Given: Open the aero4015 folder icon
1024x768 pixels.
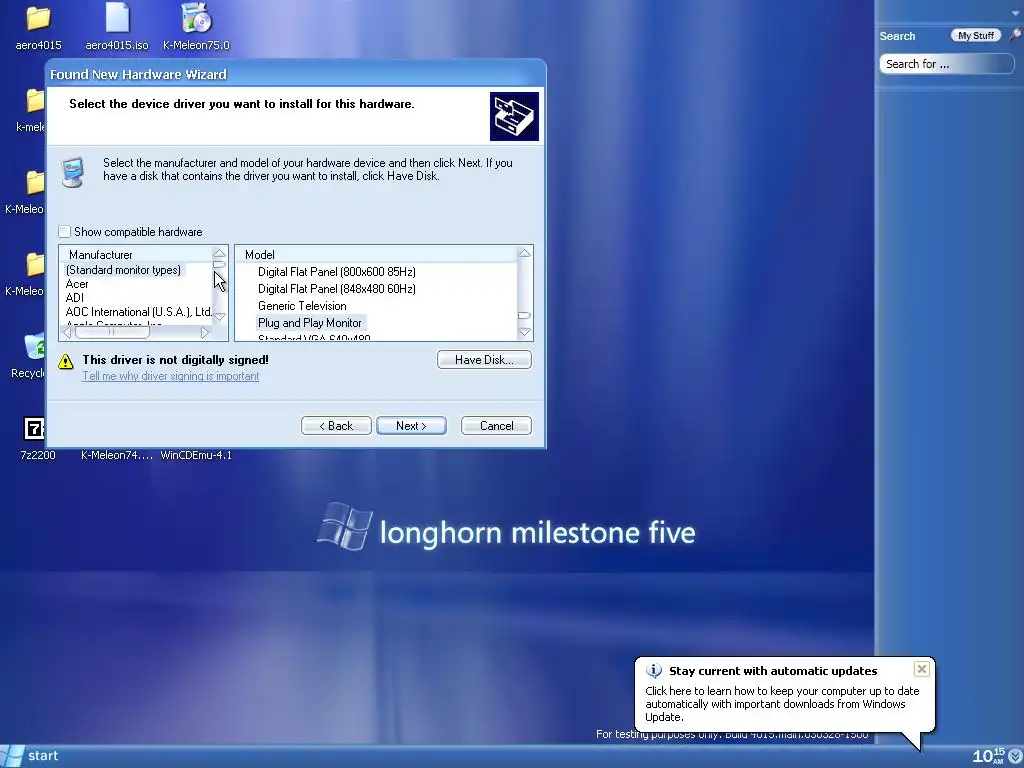Looking at the screenshot, I should pos(39,18).
